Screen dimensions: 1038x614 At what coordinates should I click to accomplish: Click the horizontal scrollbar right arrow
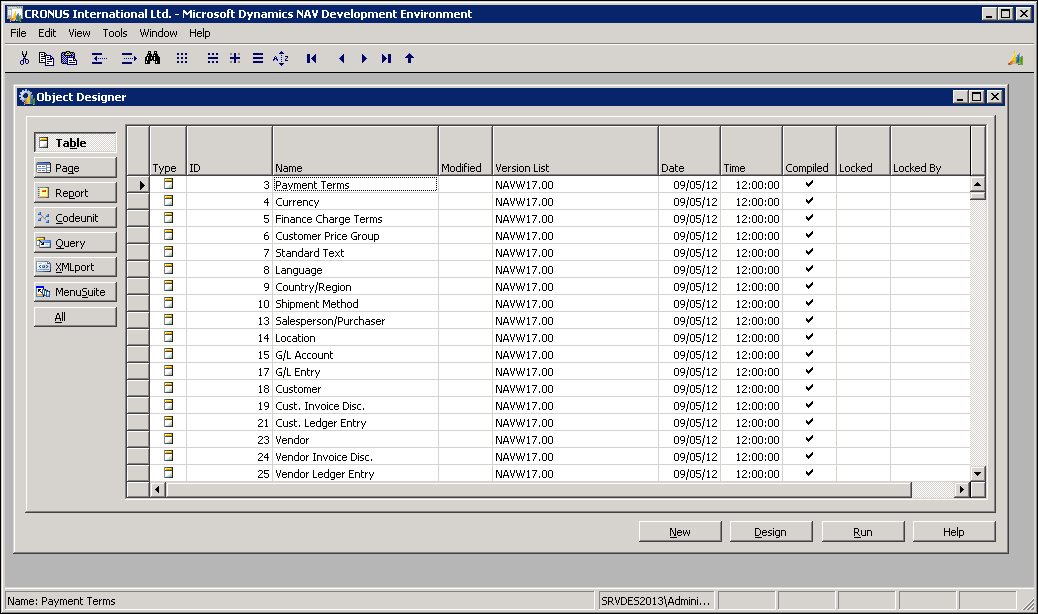click(x=962, y=490)
